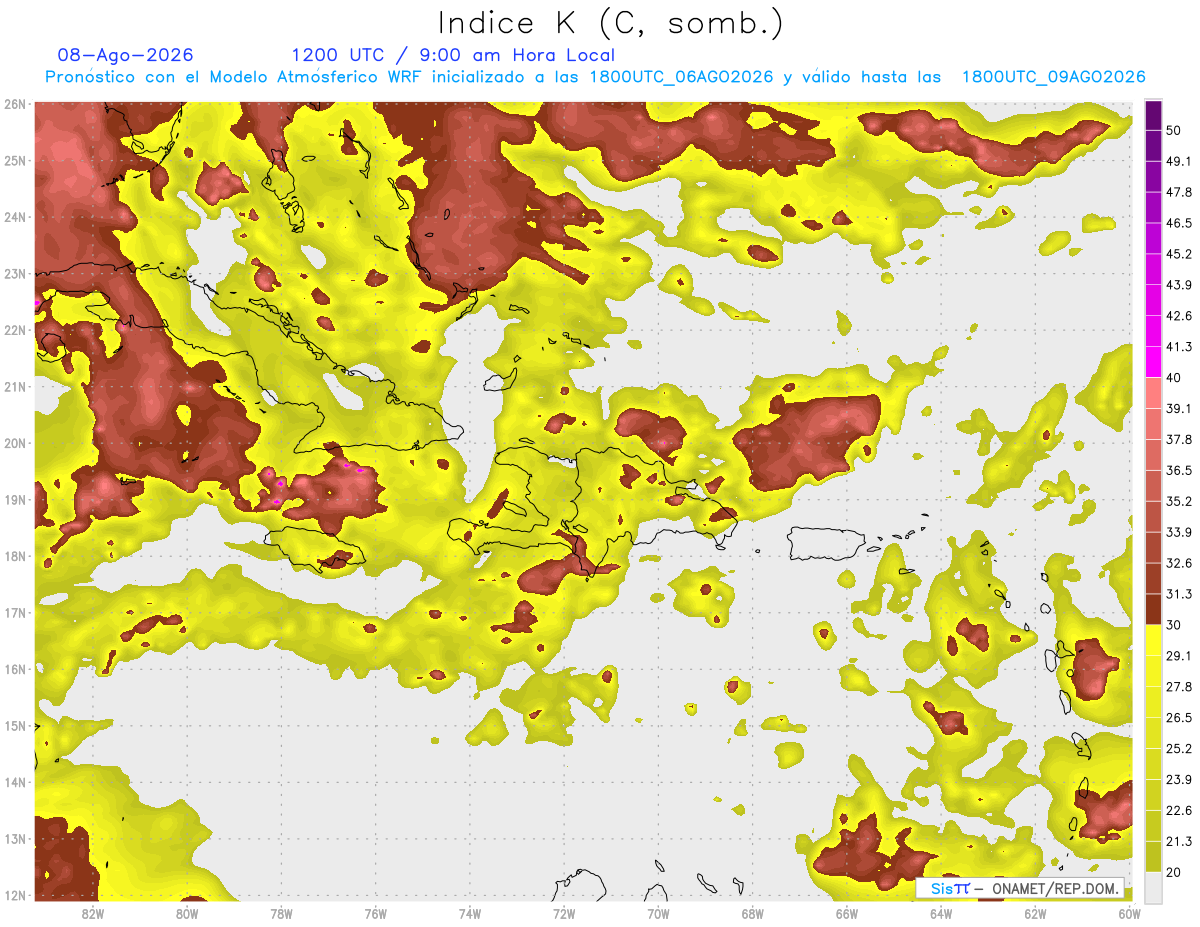The height and width of the screenshot is (927, 1200).
Task: Click the legend value '25.2'
Action: [1179, 749]
